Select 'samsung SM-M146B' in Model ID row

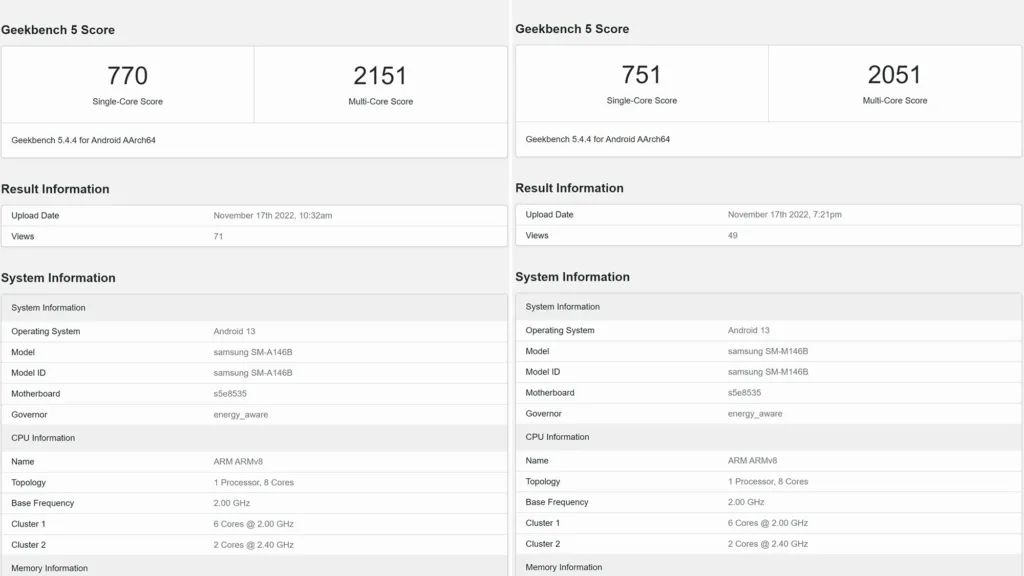coord(768,372)
